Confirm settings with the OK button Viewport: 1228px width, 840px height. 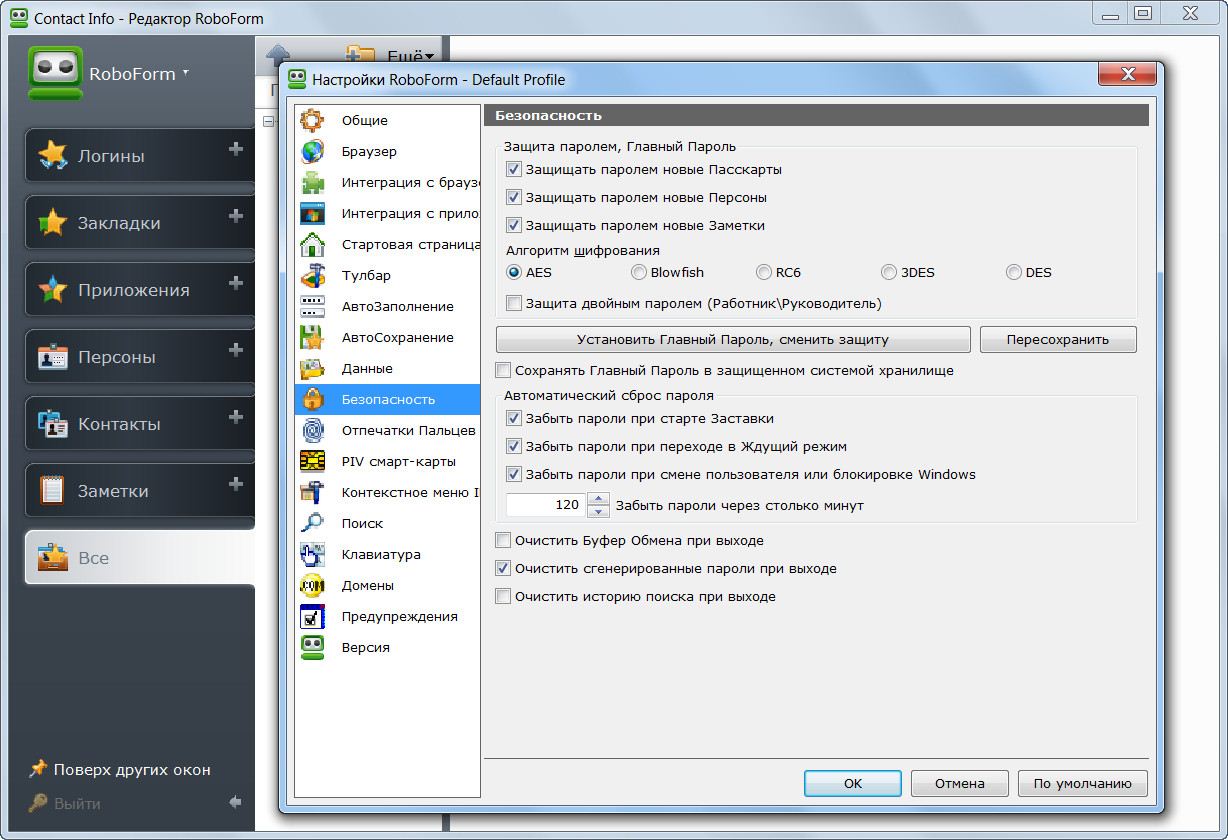point(853,783)
